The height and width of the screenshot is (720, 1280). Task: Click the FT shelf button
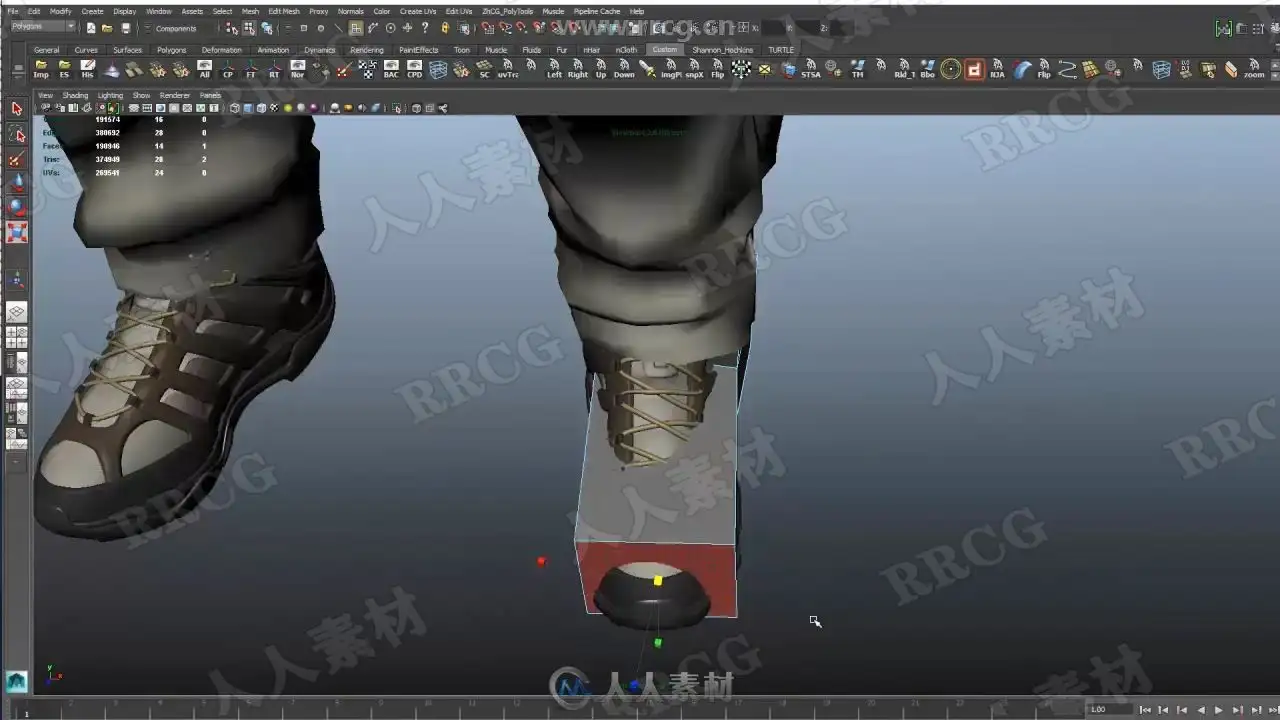(251, 69)
